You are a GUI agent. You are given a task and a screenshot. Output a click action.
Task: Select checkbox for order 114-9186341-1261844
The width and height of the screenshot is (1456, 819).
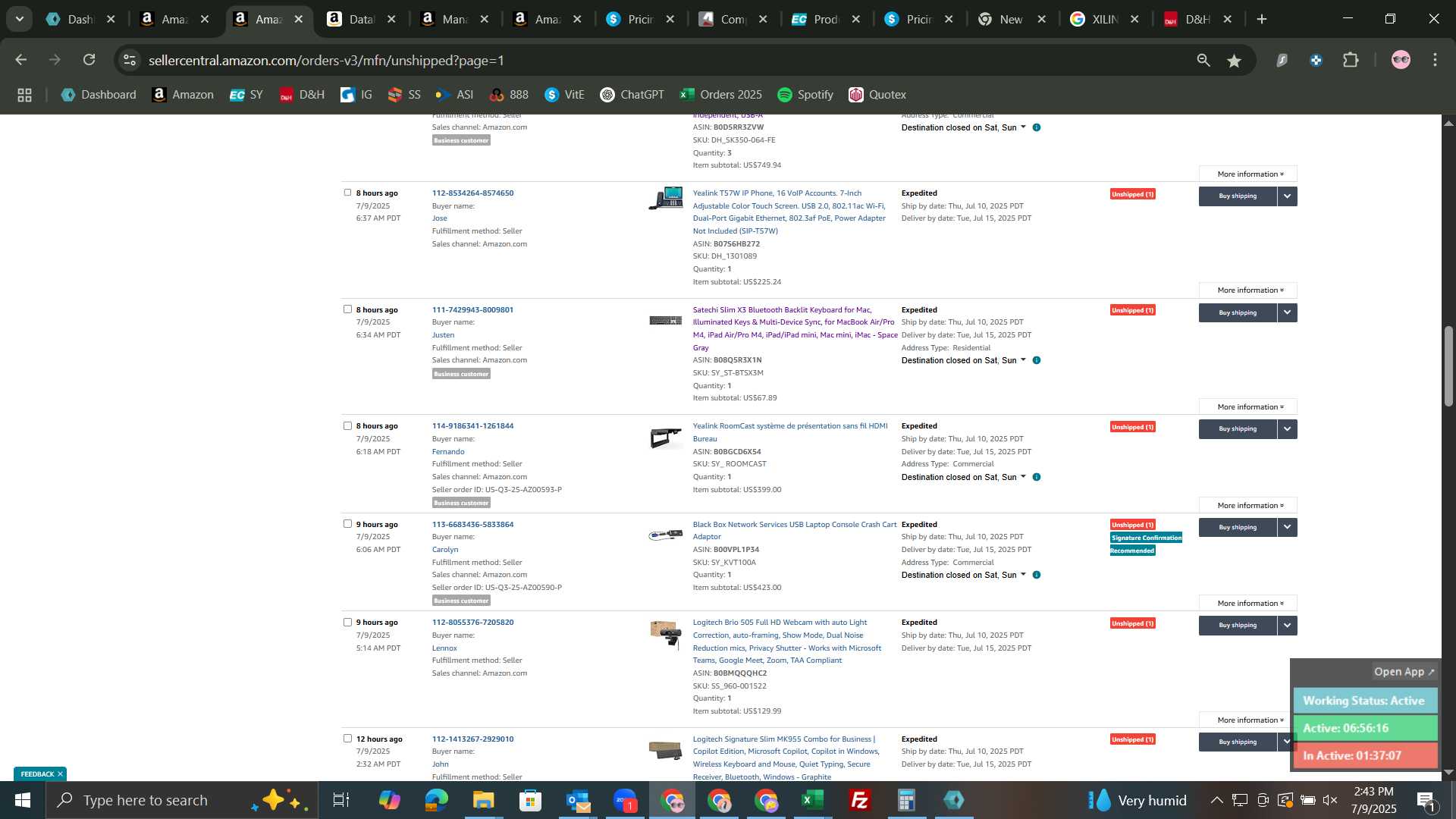coord(347,425)
